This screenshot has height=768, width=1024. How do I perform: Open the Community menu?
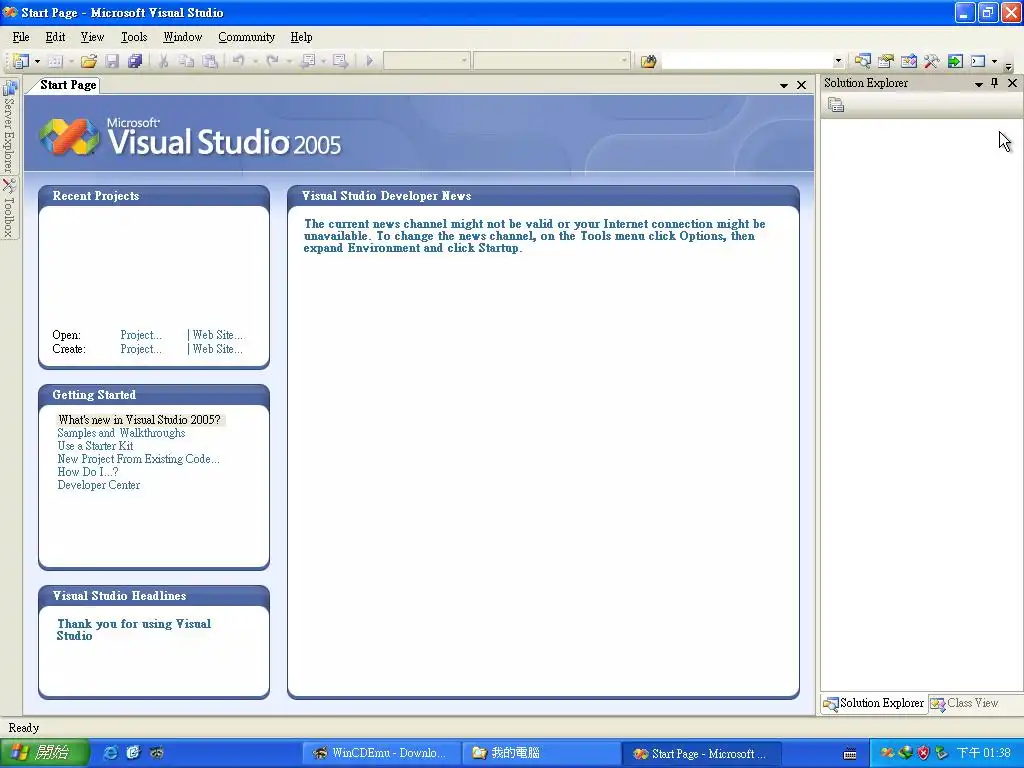click(246, 37)
